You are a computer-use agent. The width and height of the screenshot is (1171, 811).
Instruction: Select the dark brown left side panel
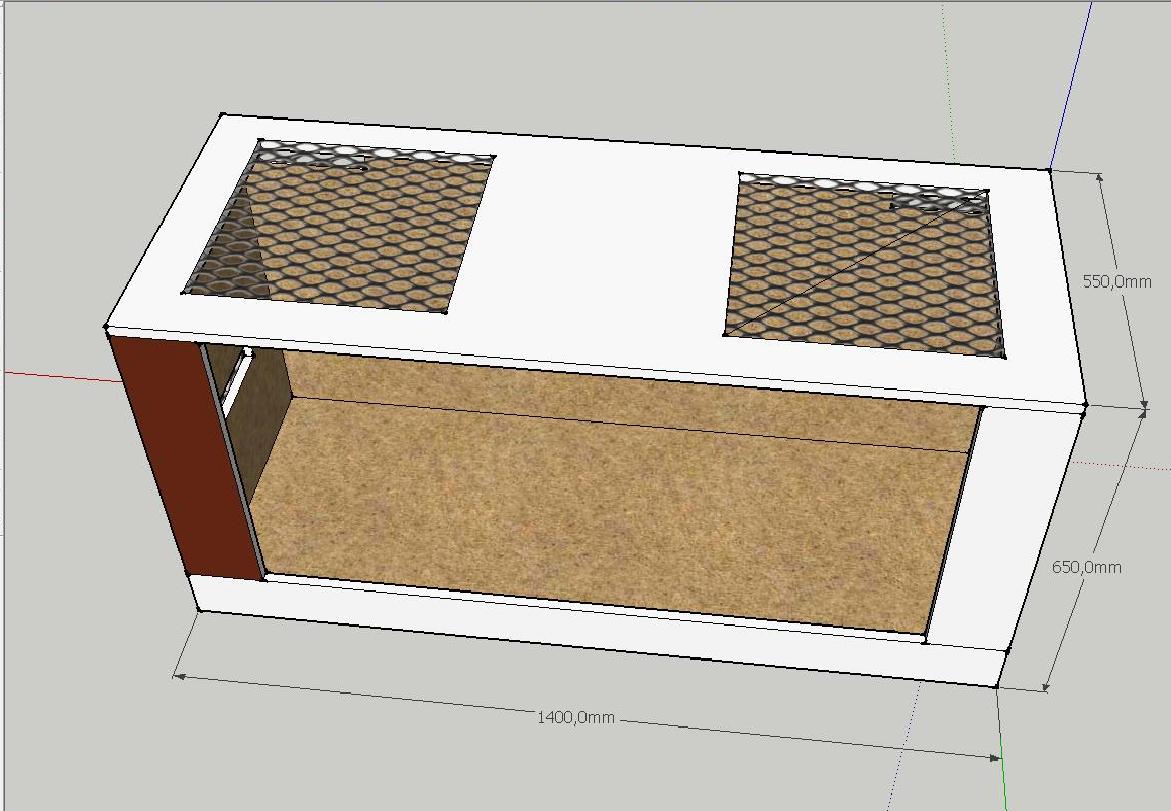pyautogui.click(x=180, y=455)
